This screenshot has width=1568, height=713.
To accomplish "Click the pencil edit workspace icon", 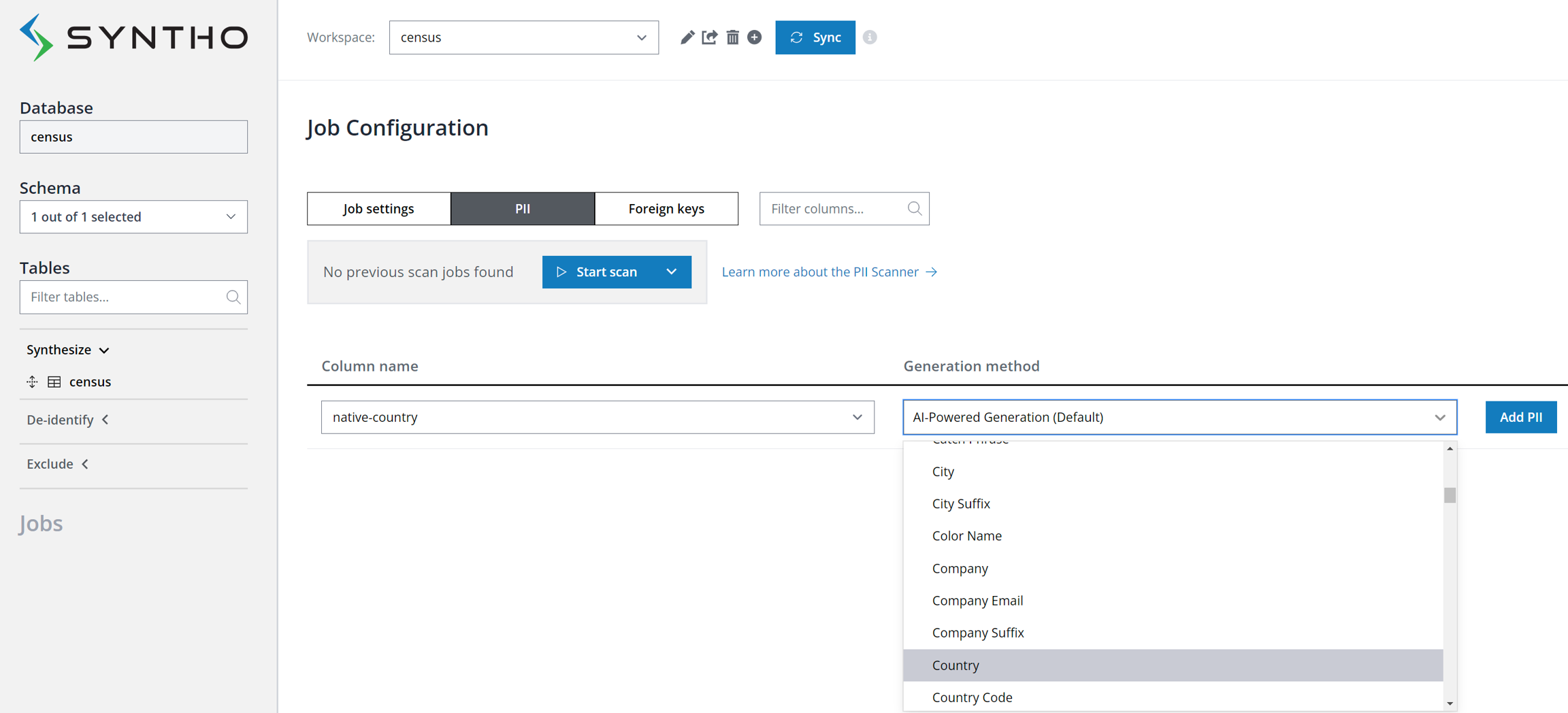I will (x=687, y=37).
